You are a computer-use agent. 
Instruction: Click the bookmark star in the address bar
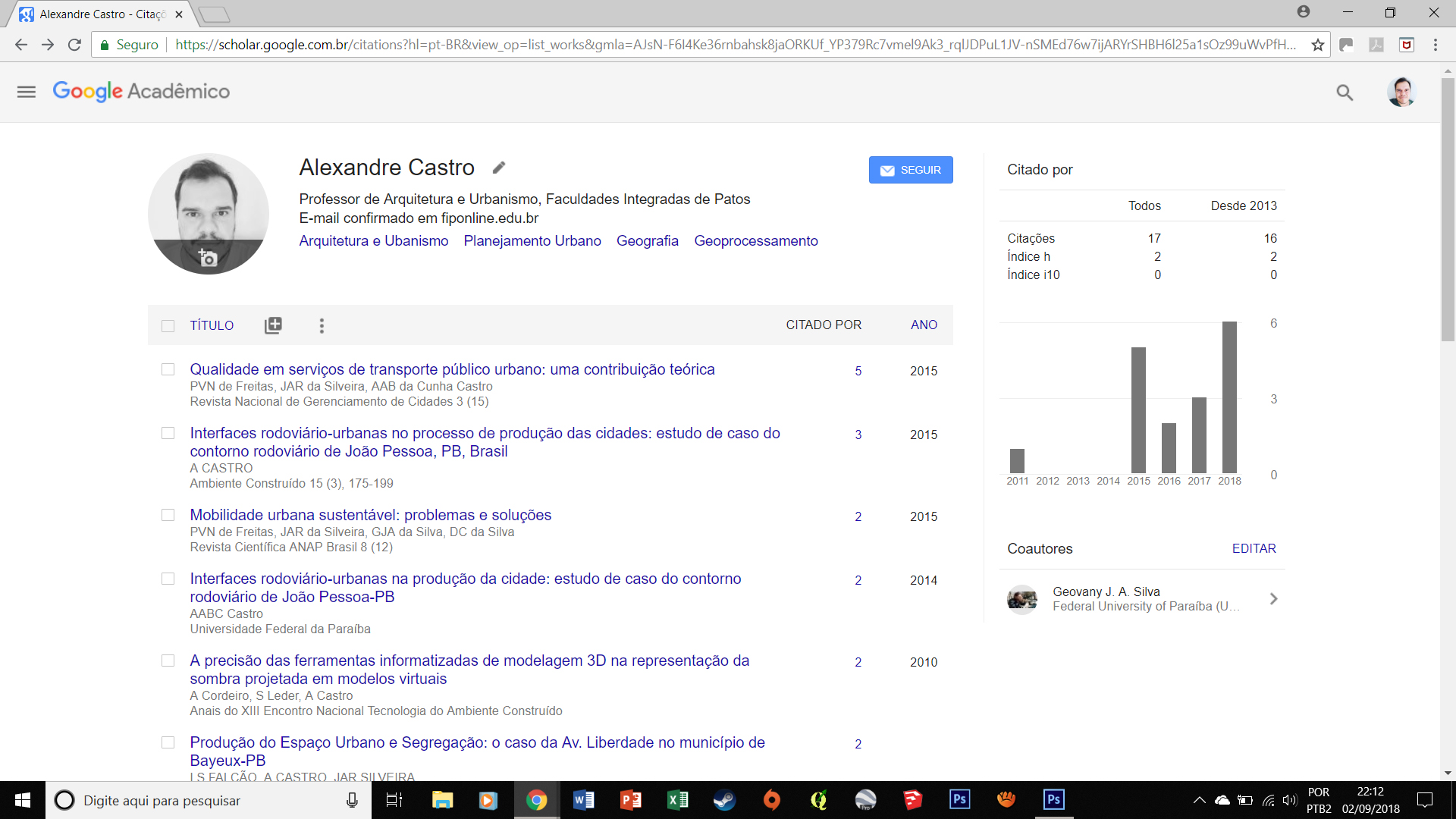[1317, 45]
